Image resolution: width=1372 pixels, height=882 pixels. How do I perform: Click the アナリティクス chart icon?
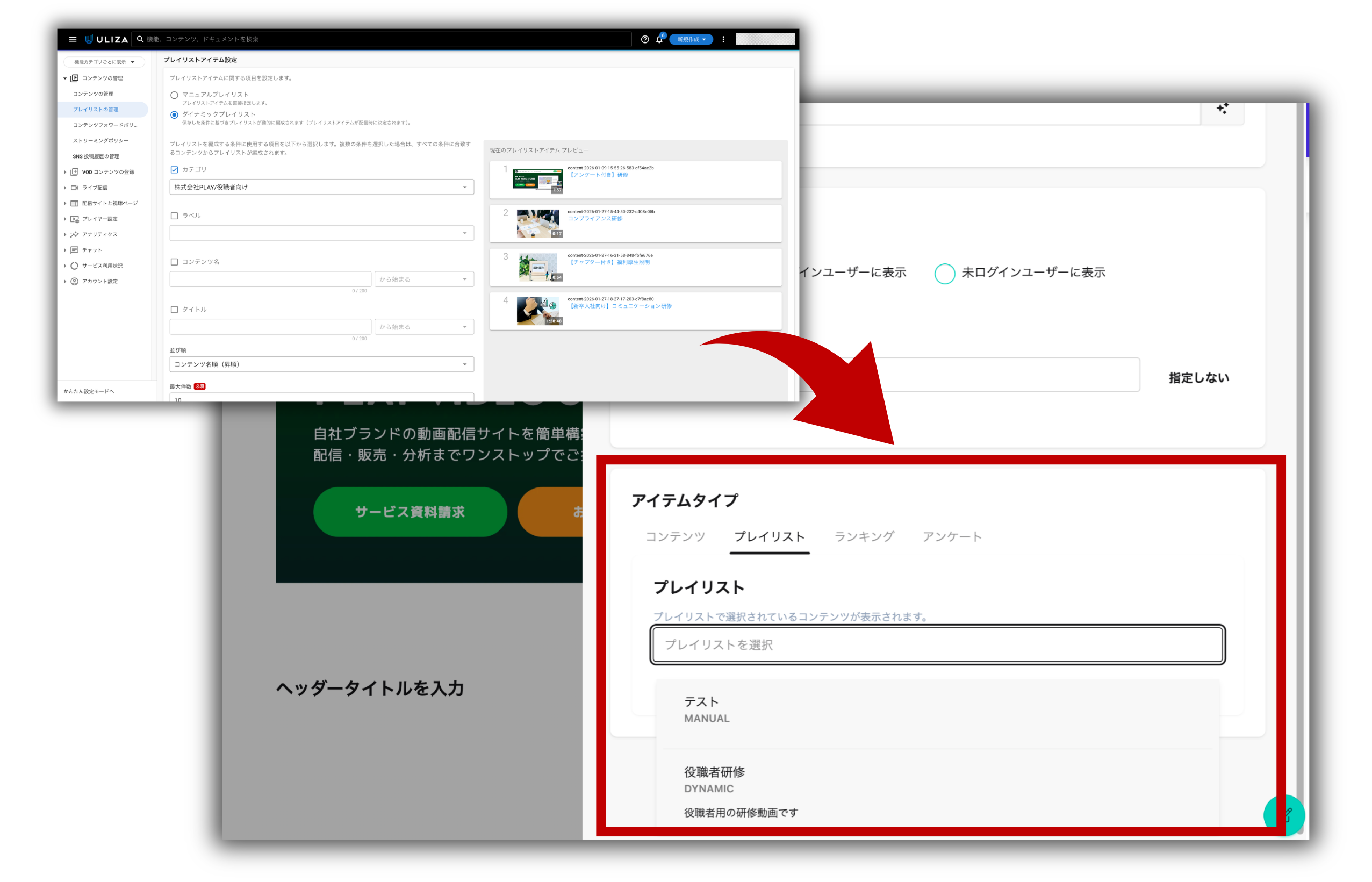click(x=75, y=234)
